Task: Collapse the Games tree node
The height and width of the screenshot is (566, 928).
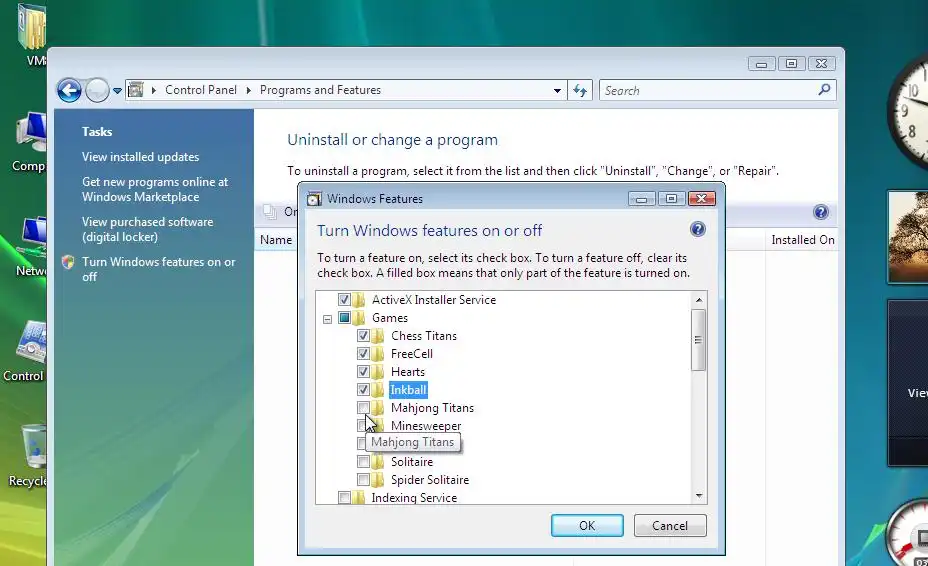Action: click(x=327, y=319)
